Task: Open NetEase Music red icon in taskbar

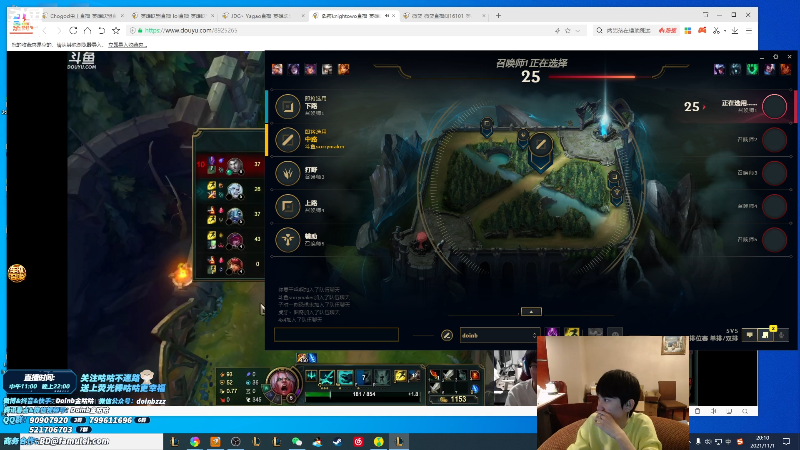Action: [358, 442]
